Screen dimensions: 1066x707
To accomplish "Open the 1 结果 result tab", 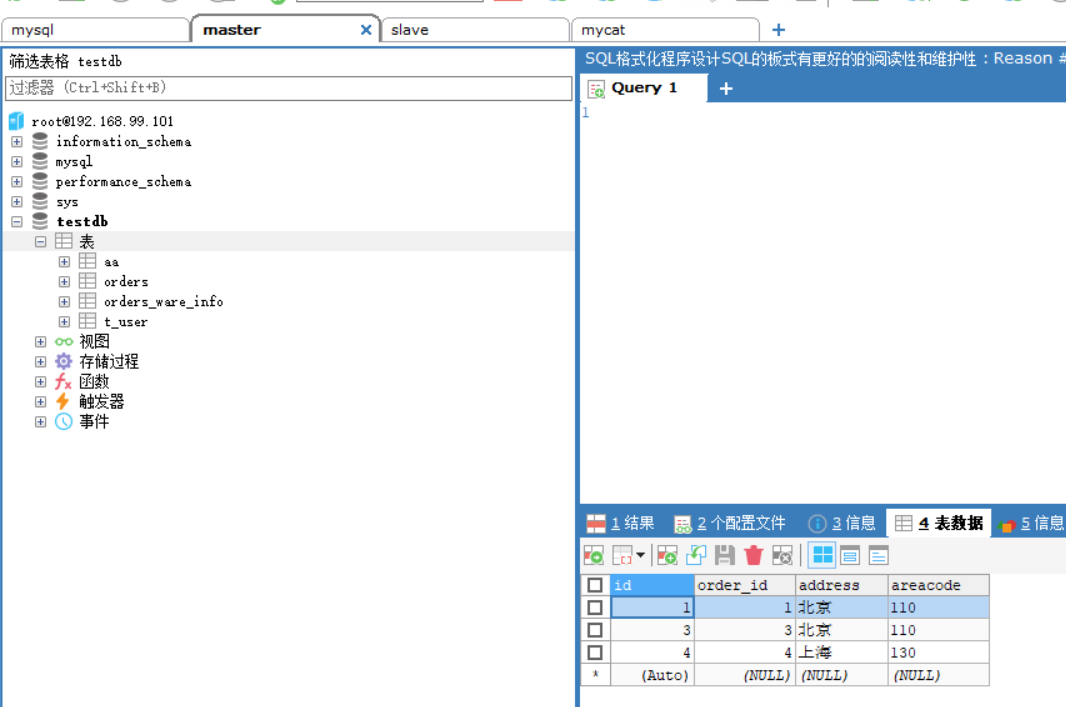I will tap(621, 523).
